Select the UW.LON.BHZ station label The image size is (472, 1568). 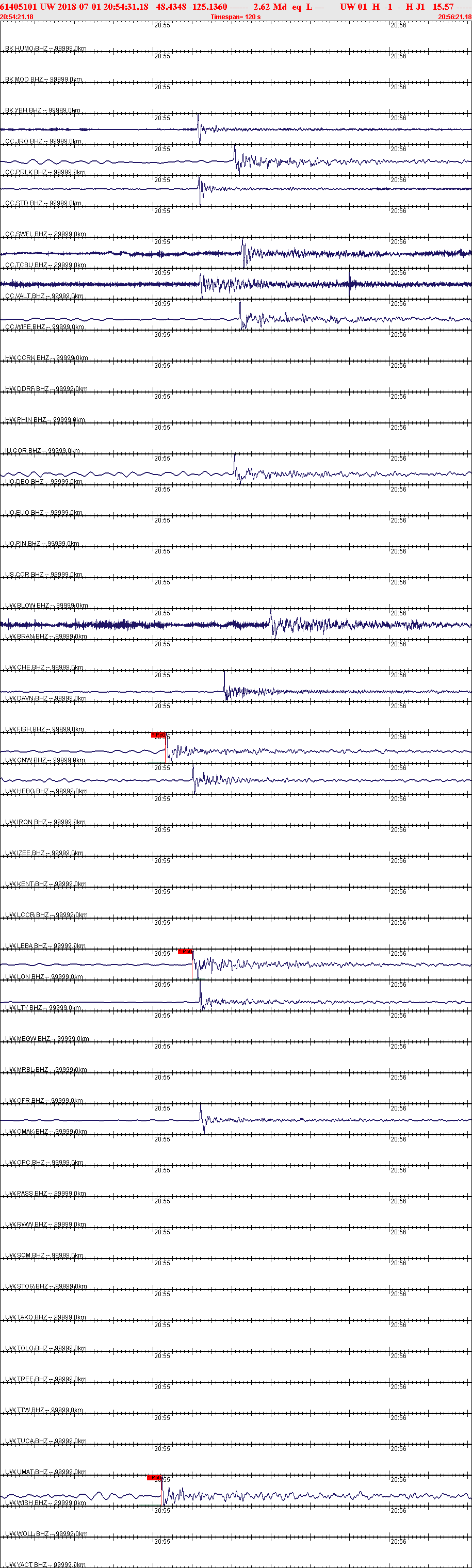pyautogui.click(x=44, y=977)
